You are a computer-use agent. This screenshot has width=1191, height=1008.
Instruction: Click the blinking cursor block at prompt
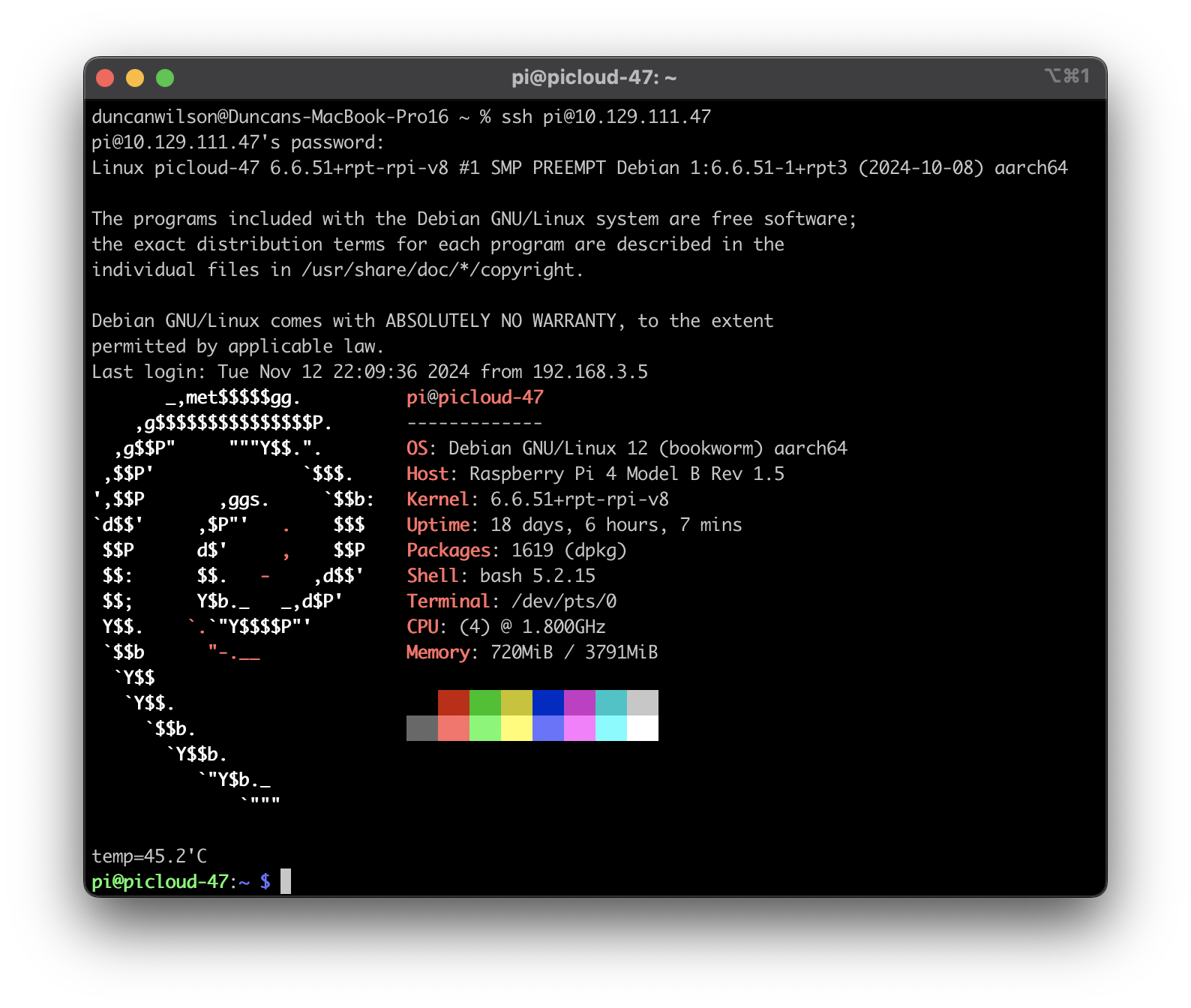286,881
